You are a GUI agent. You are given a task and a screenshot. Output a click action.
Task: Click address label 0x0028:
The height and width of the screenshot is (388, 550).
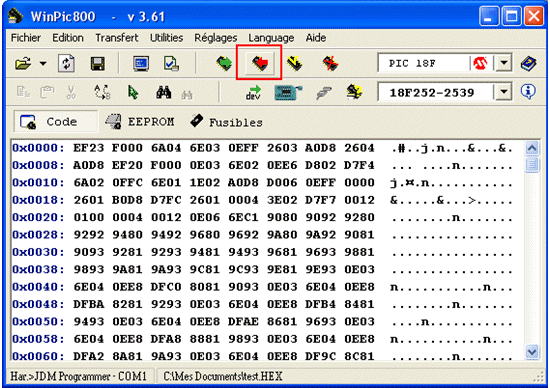38,235
